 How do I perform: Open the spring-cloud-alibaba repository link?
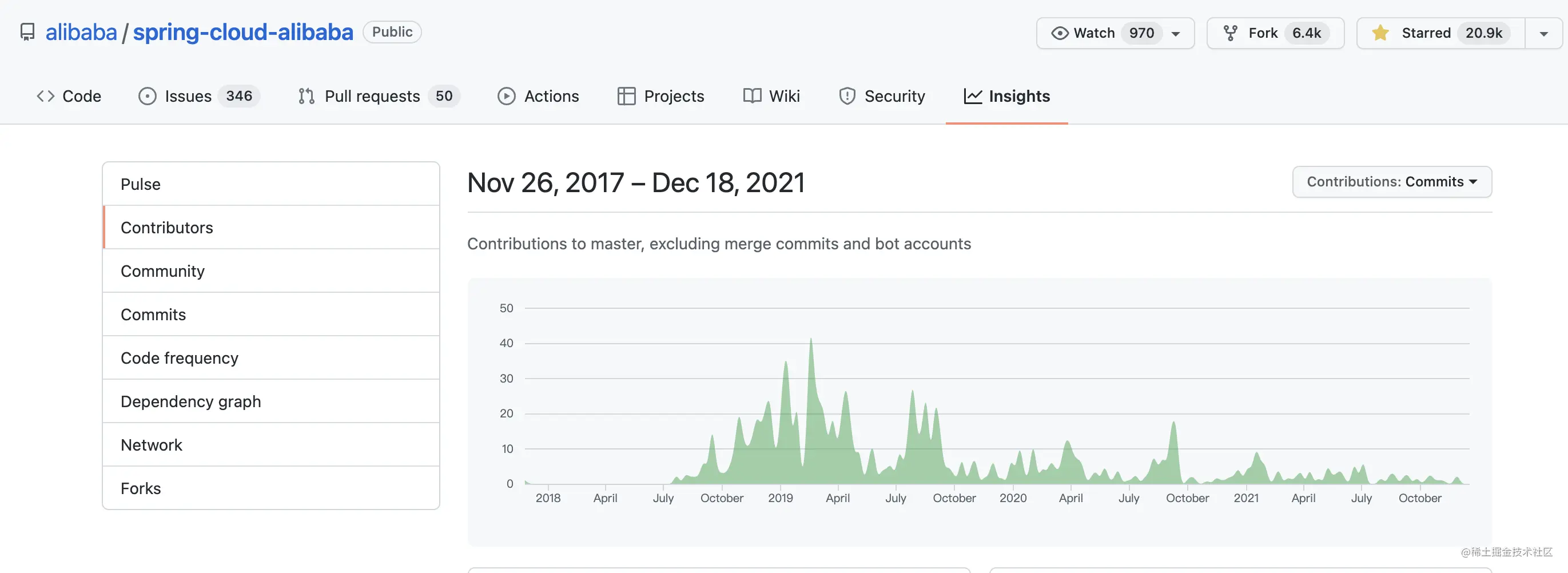click(243, 32)
